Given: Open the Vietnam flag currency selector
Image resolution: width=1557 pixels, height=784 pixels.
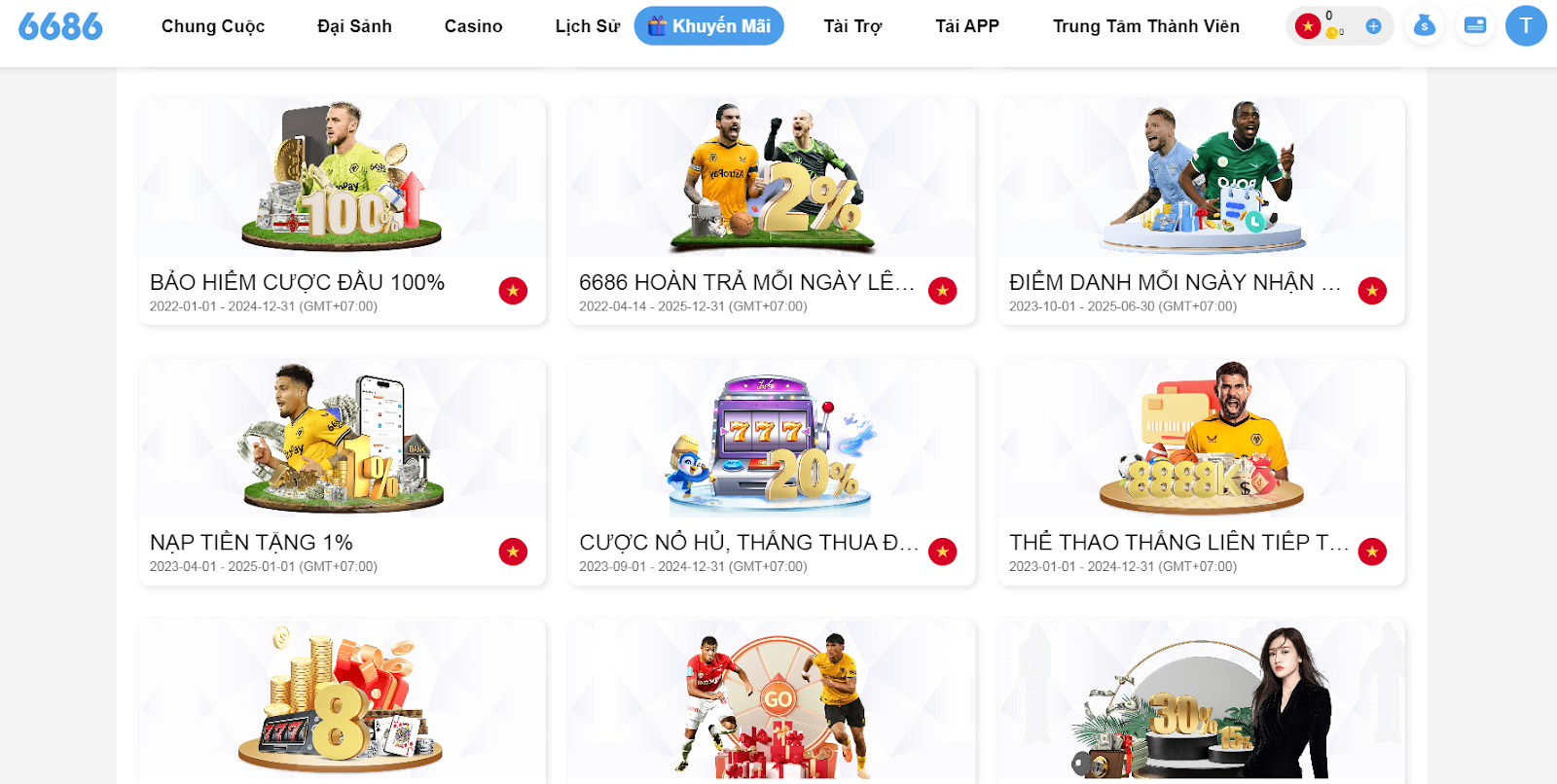Looking at the screenshot, I should click(x=1308, y=26).
